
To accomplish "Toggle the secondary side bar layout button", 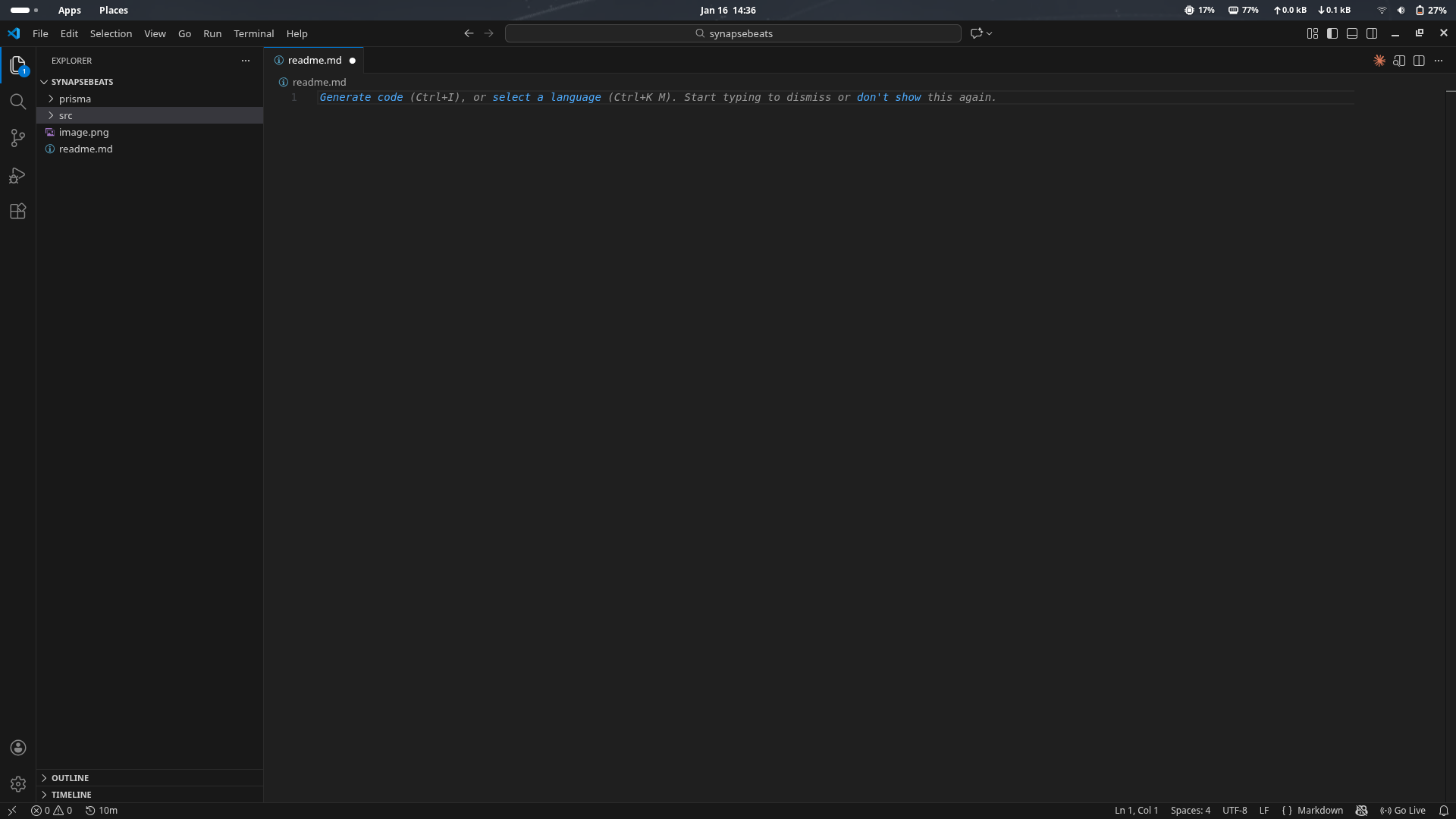I will pyautogui.click(x=1372, y=33).
